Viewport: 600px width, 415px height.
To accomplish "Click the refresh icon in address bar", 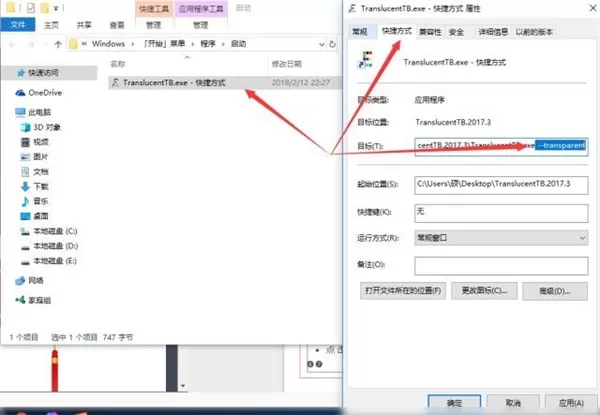I will pos(333,44).
